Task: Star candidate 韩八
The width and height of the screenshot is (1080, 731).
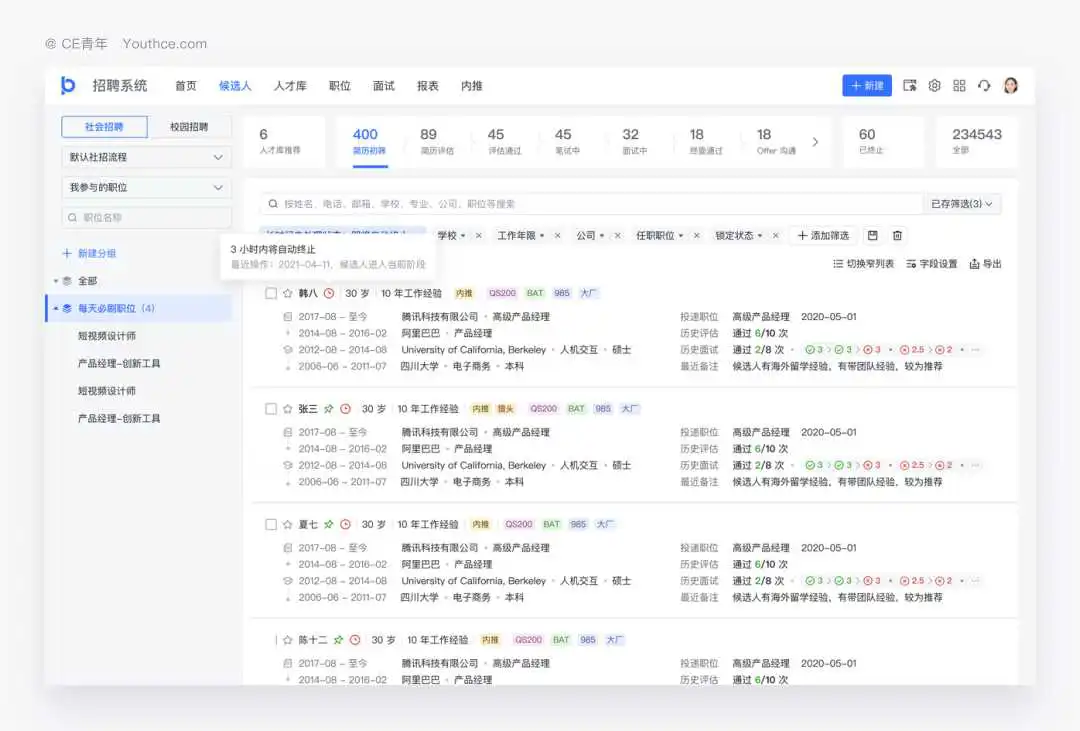Action: 288,294
